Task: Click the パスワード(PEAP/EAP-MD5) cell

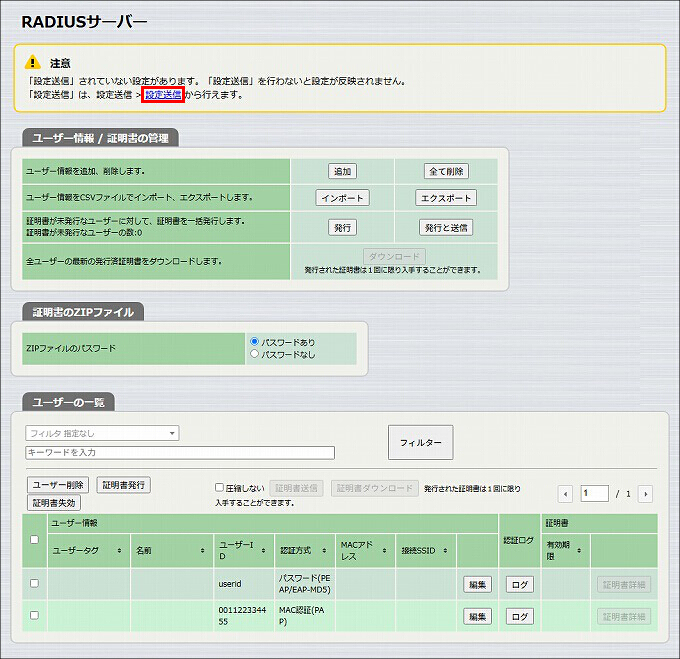Action: (304, 584)
